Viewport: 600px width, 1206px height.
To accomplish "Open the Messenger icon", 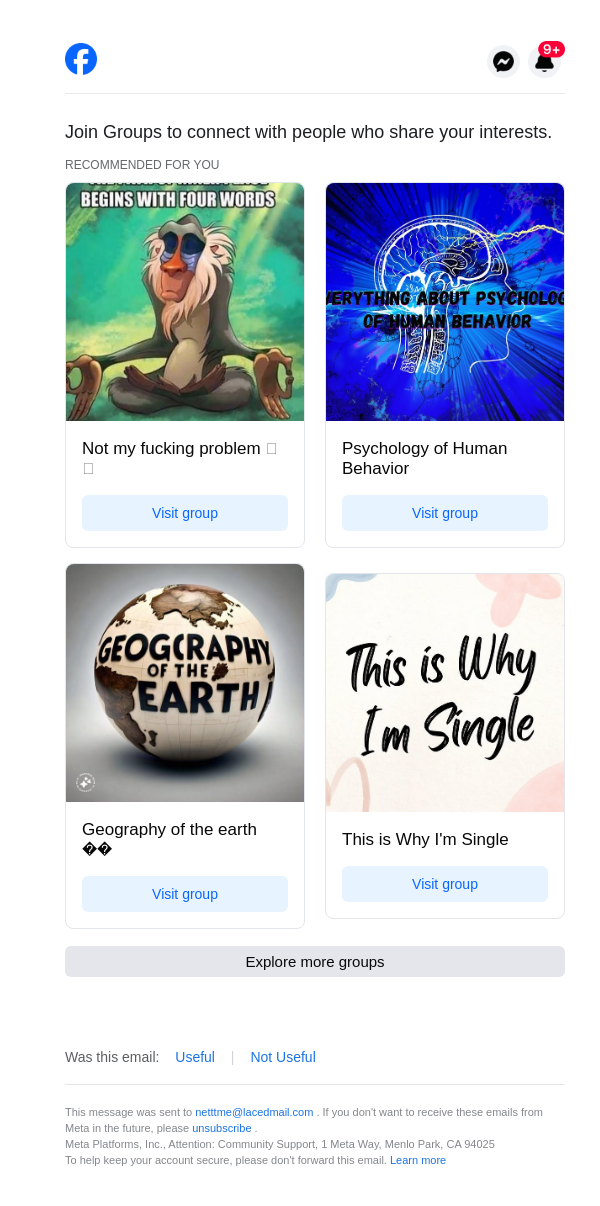I will (504, 62).
